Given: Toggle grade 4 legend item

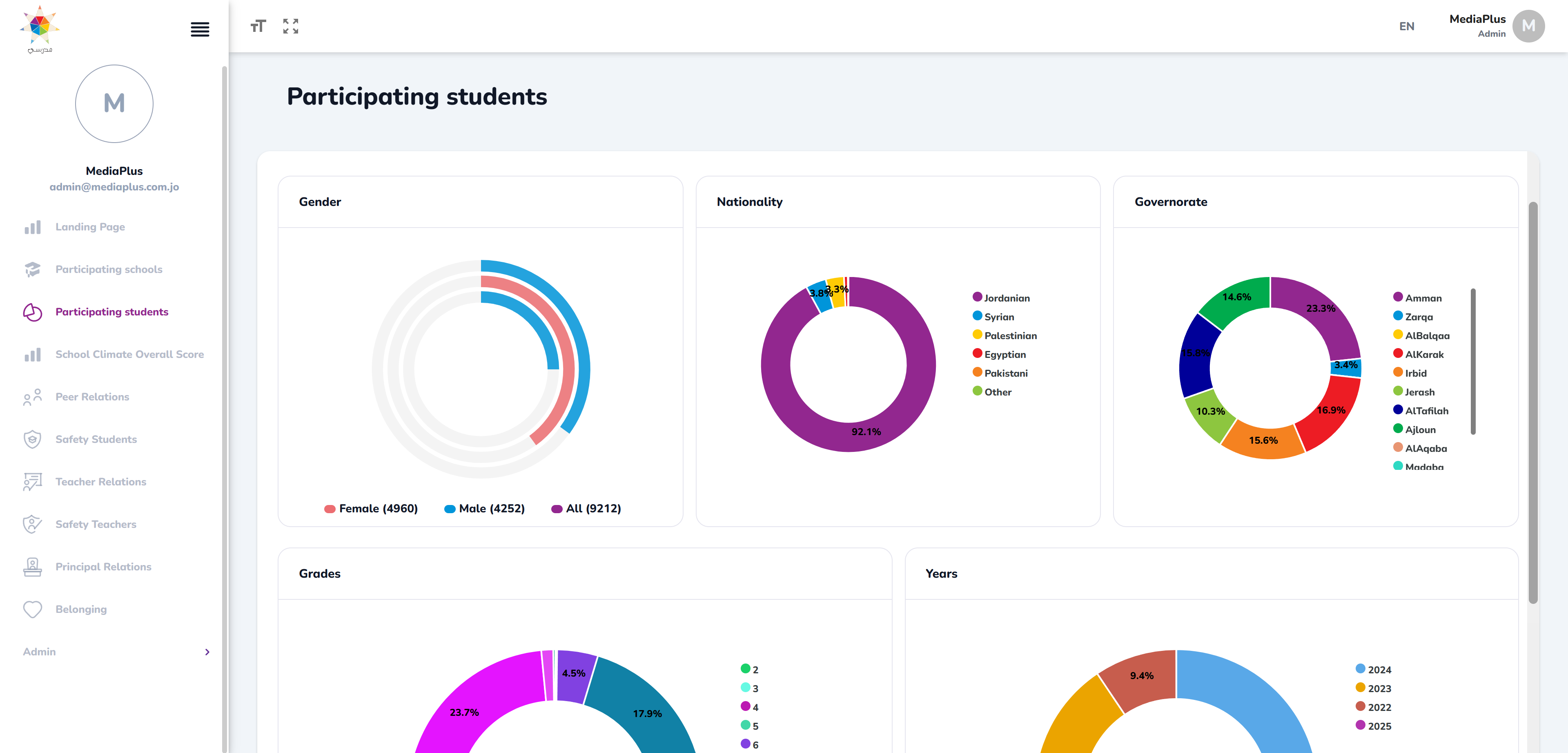Looking at the screenshot, I should [749, 707].
